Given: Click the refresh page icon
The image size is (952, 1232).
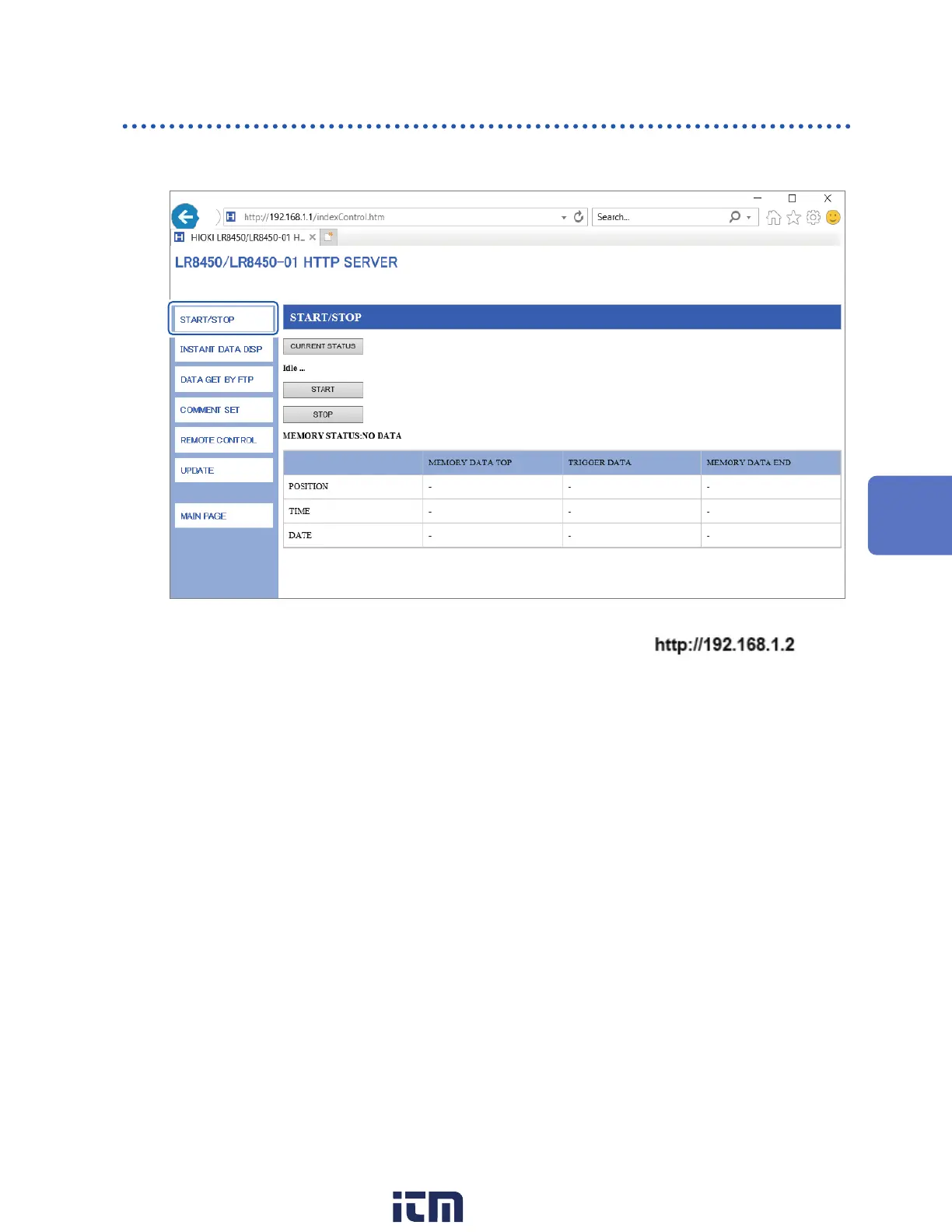Looking at the screenshot, I should click(579, 217).
